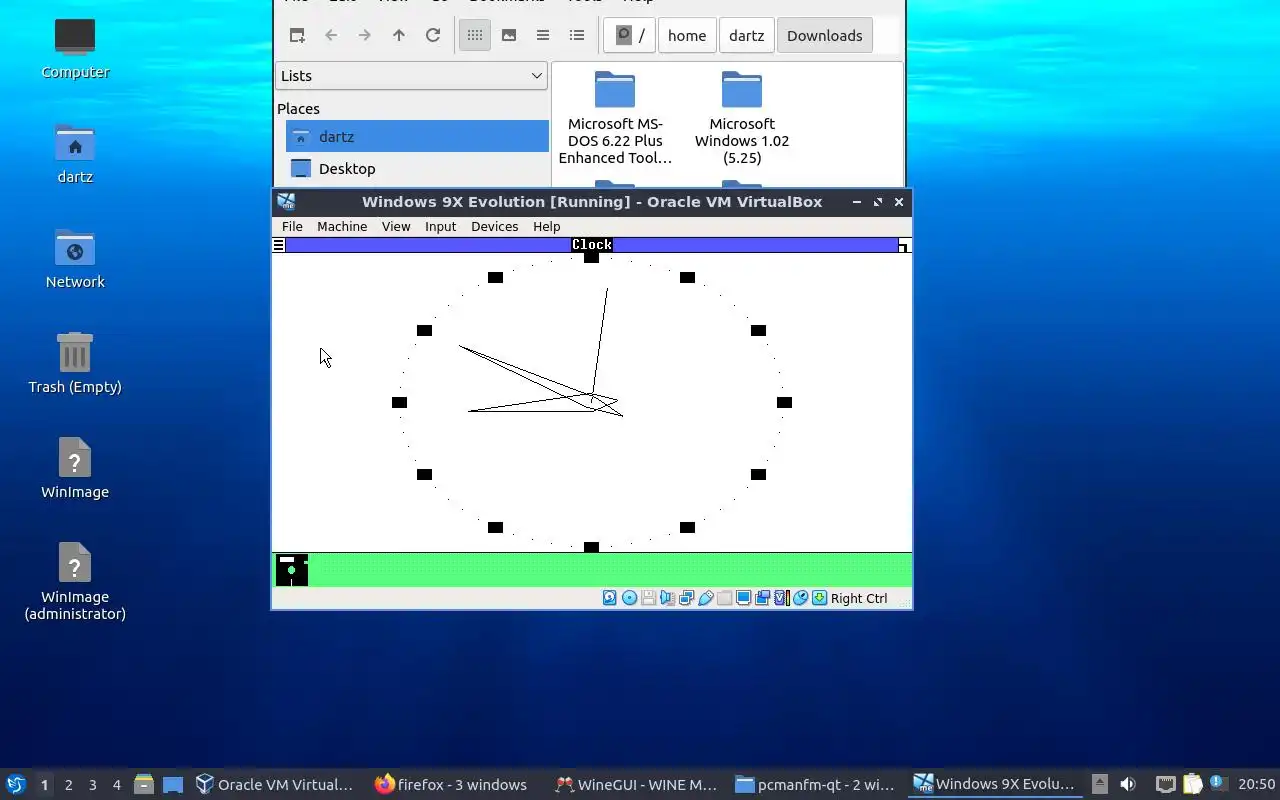The width and height of the screenshot is (1280, 800).
Task: Switch to WineGUI taskbar entry
Action: pyautogui.click(x=636, y=784)
